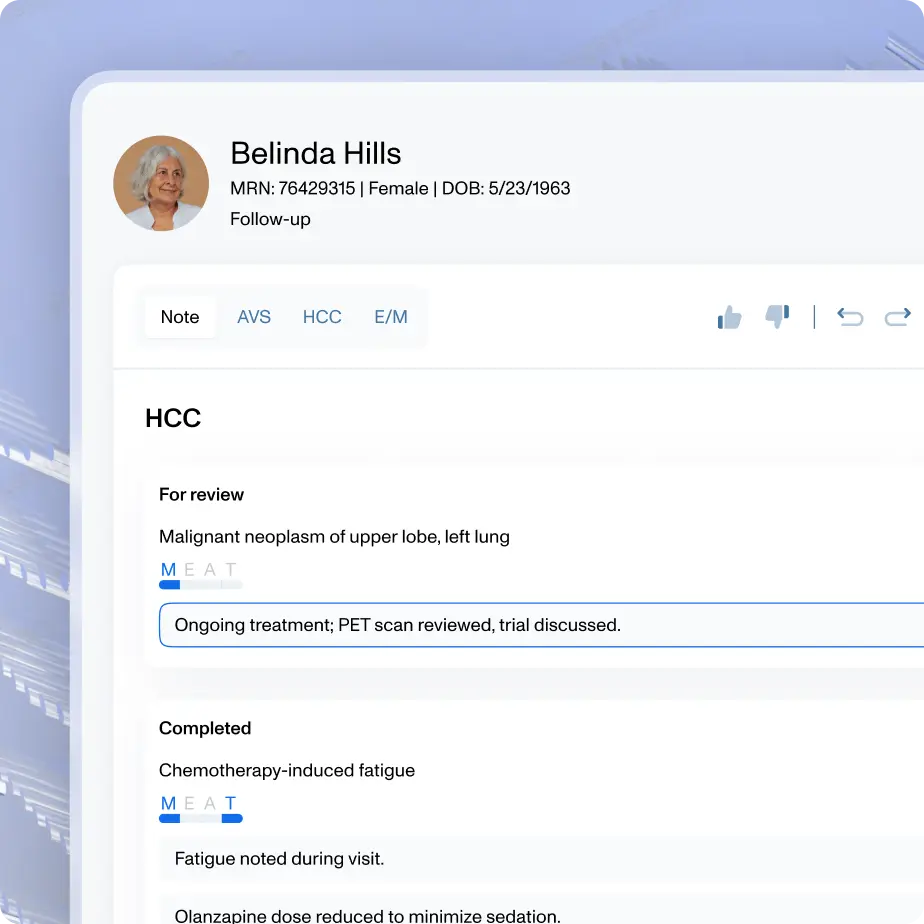Switch to the Note tab

click(180, 317)
